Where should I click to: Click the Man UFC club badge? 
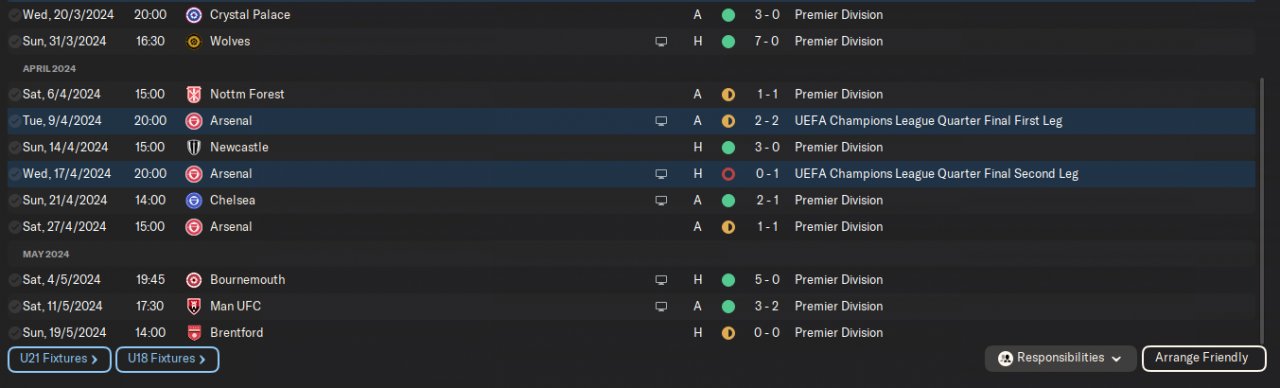pyautogui.click(x=193, y=306)
